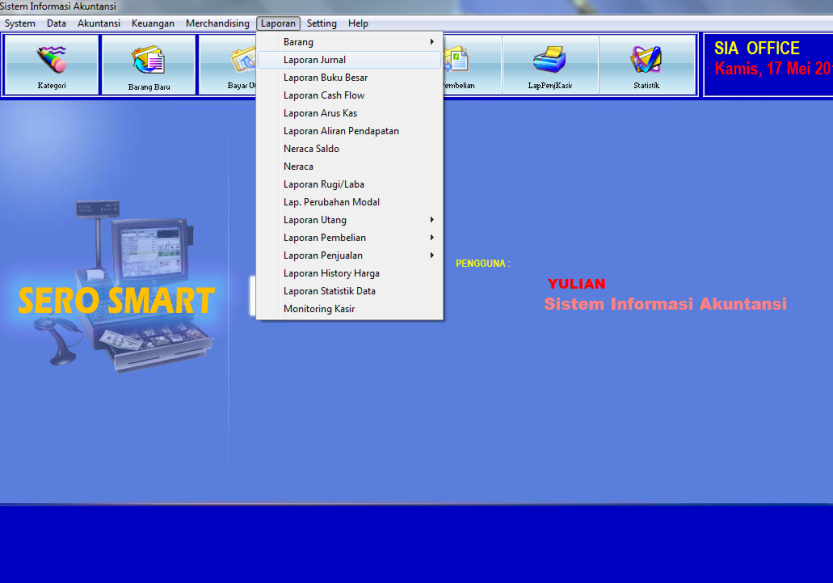Viewport: 833px width, 583px height.
Task: Click the Setting menu
Action: click(322, 23)
